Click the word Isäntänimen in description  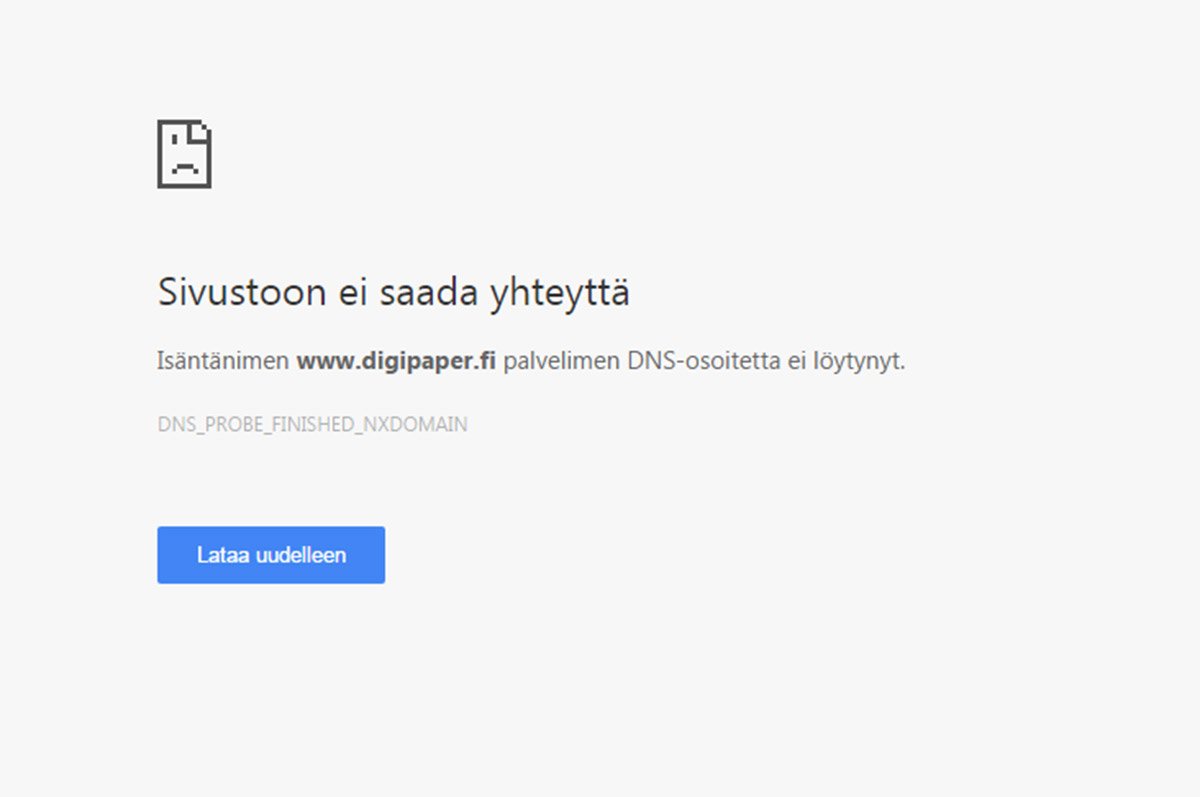[x=223, y=361]
